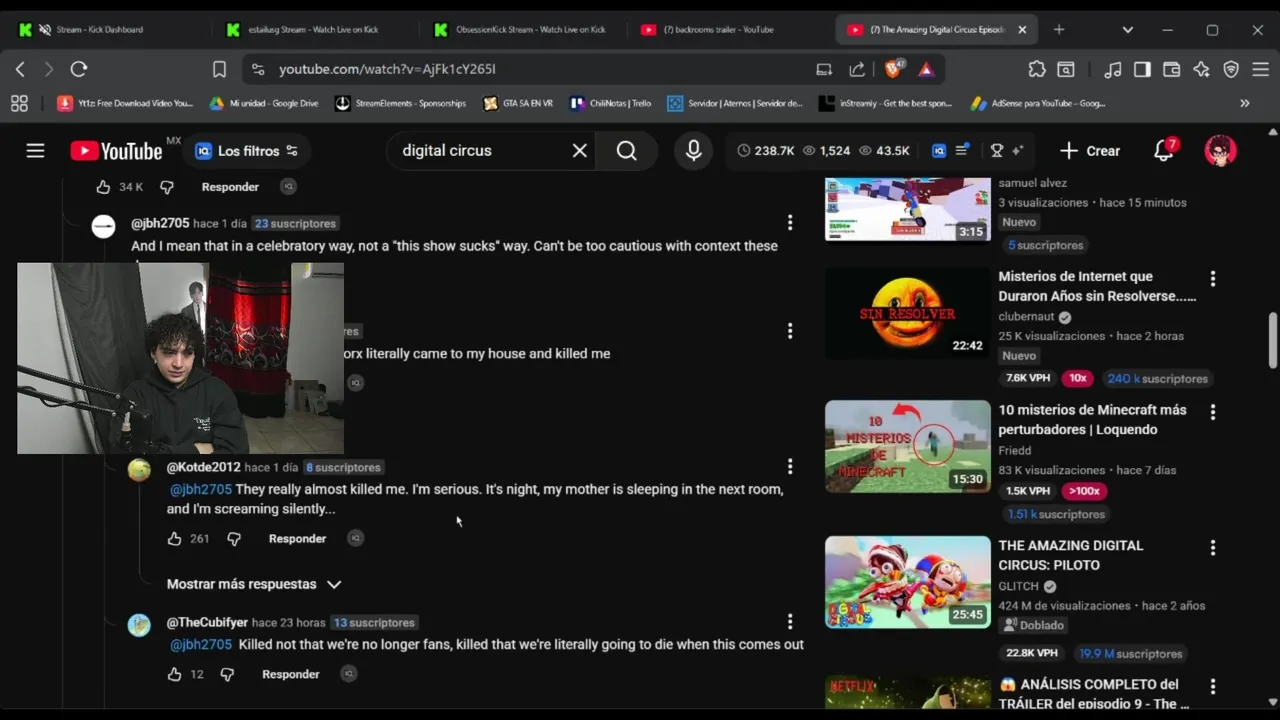
Task: Open AdSense para YouTube bookmark
Action: coord(1038,103)
